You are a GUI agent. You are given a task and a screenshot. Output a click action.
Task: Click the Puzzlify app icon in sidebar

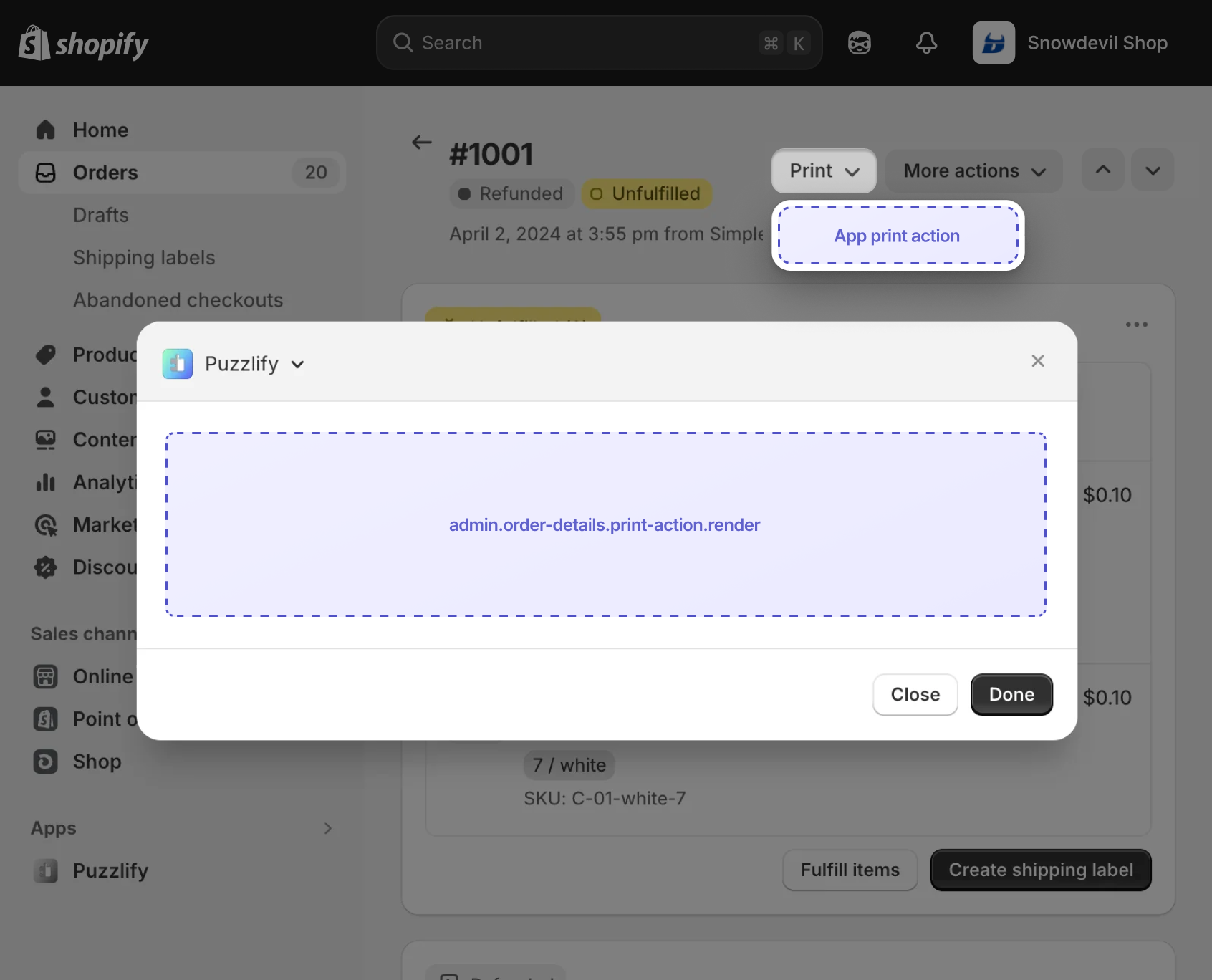(x=45, y=870)
